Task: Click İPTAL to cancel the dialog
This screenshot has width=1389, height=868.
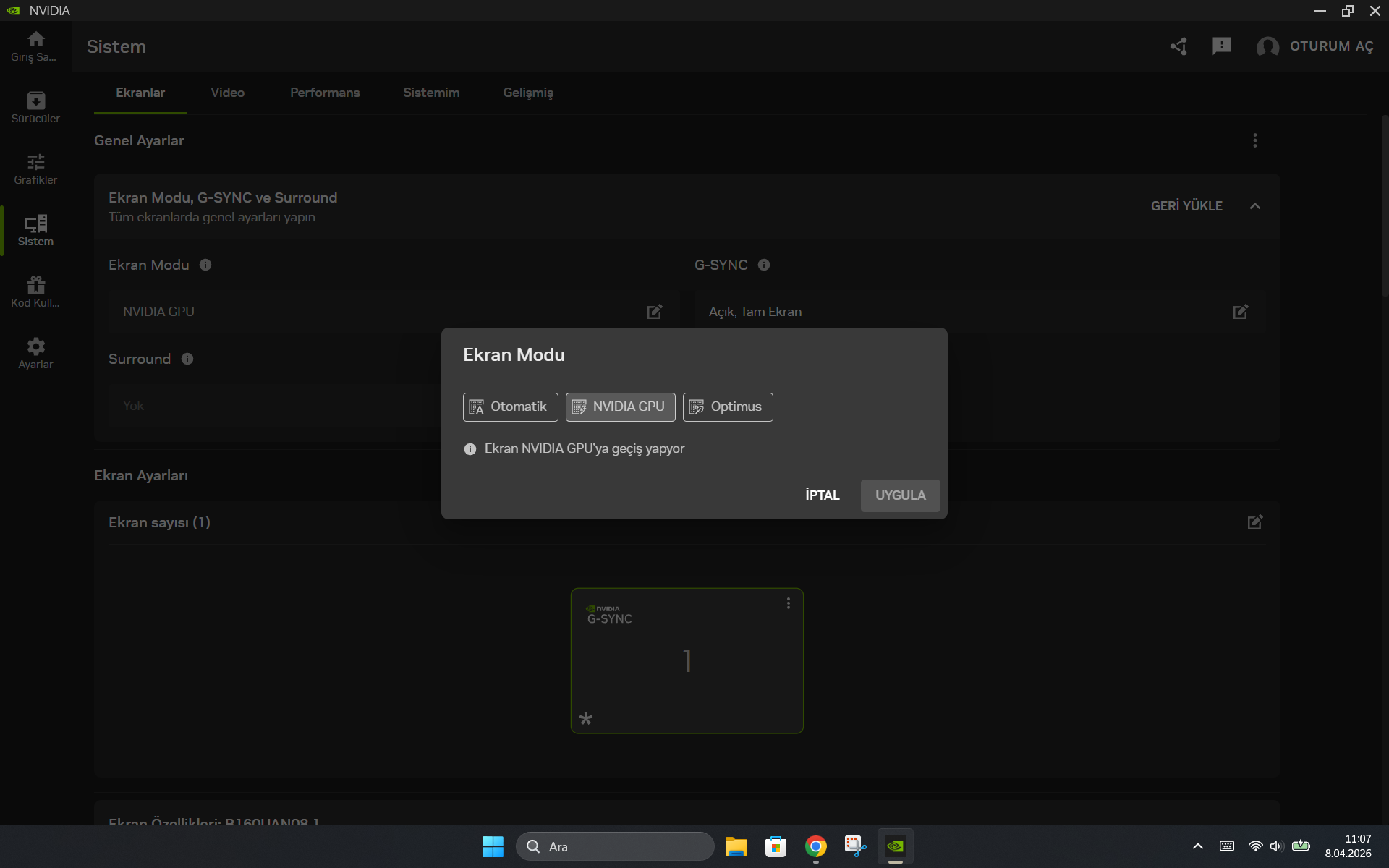Action: click(x=823, y=495)
